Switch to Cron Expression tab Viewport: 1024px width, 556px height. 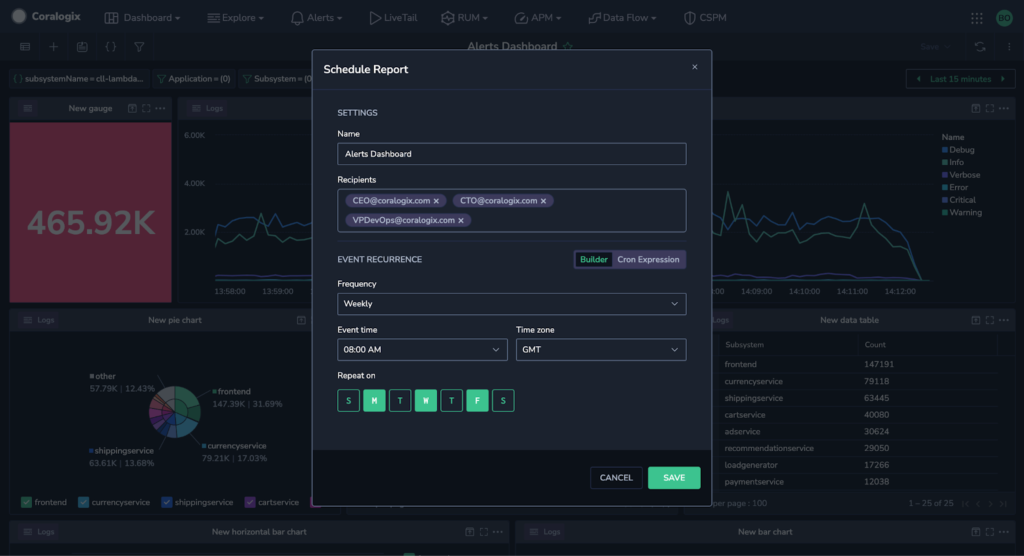(x=648, y=259)
